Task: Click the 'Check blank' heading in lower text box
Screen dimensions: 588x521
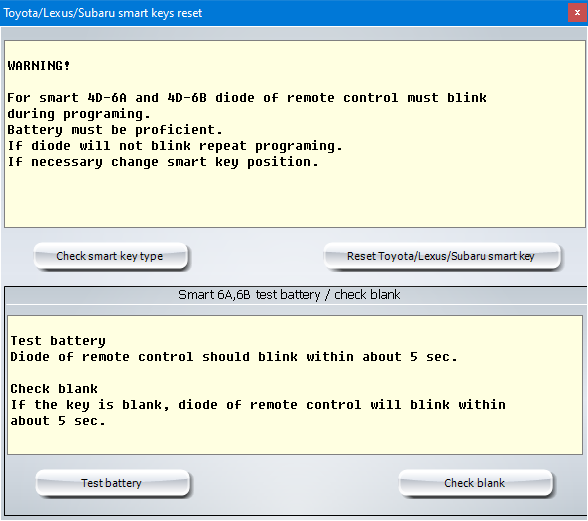Action: (54, 389)
